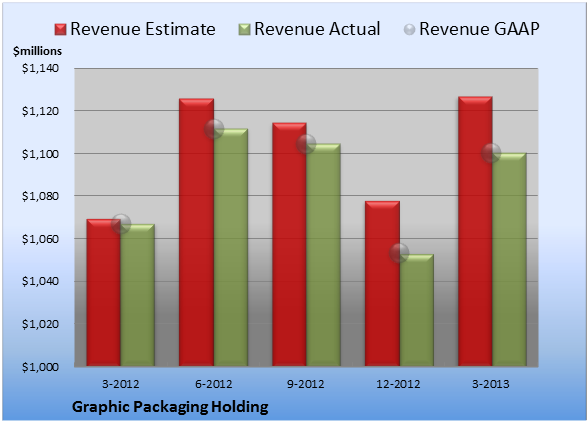Click the '3-2013' x-axis label
The height and width of the screenshot is (422, 588).
pos(491,384)
